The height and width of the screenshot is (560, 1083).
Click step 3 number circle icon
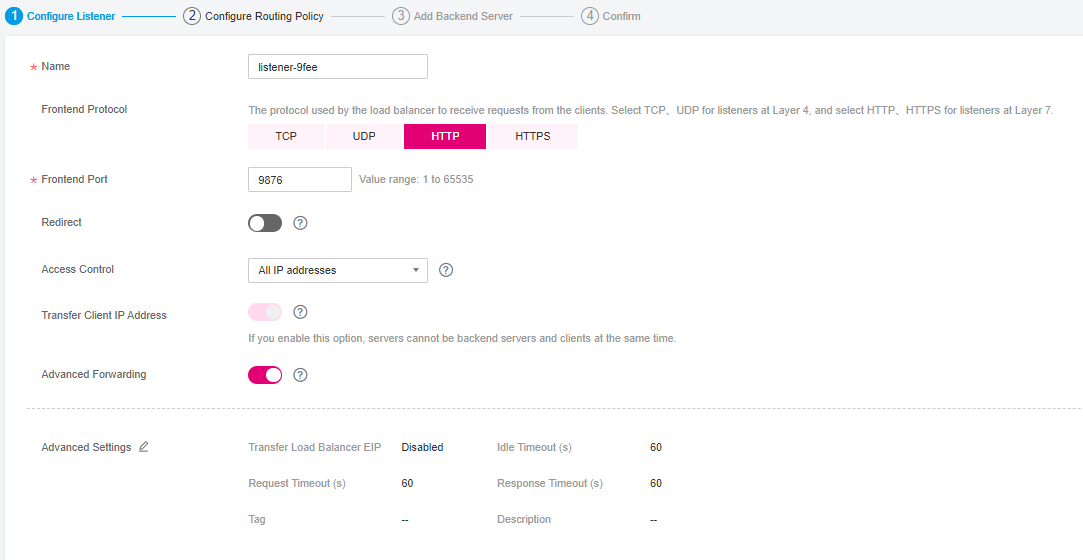pos(401,16)
